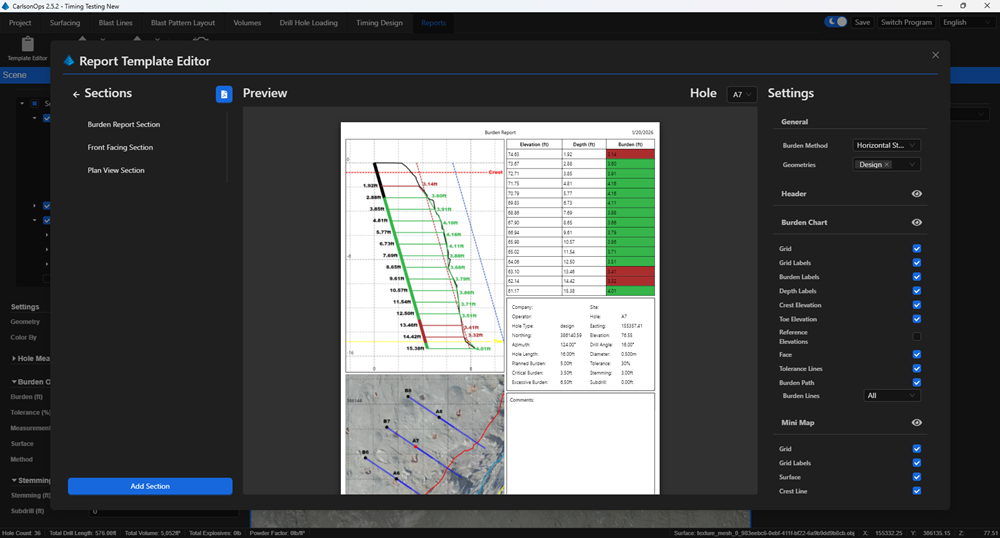Viewport: 1000px width, 538px height.
Task: Uncheck Tolerance Lines in Burden Chart
Action: tap(916, 368)
